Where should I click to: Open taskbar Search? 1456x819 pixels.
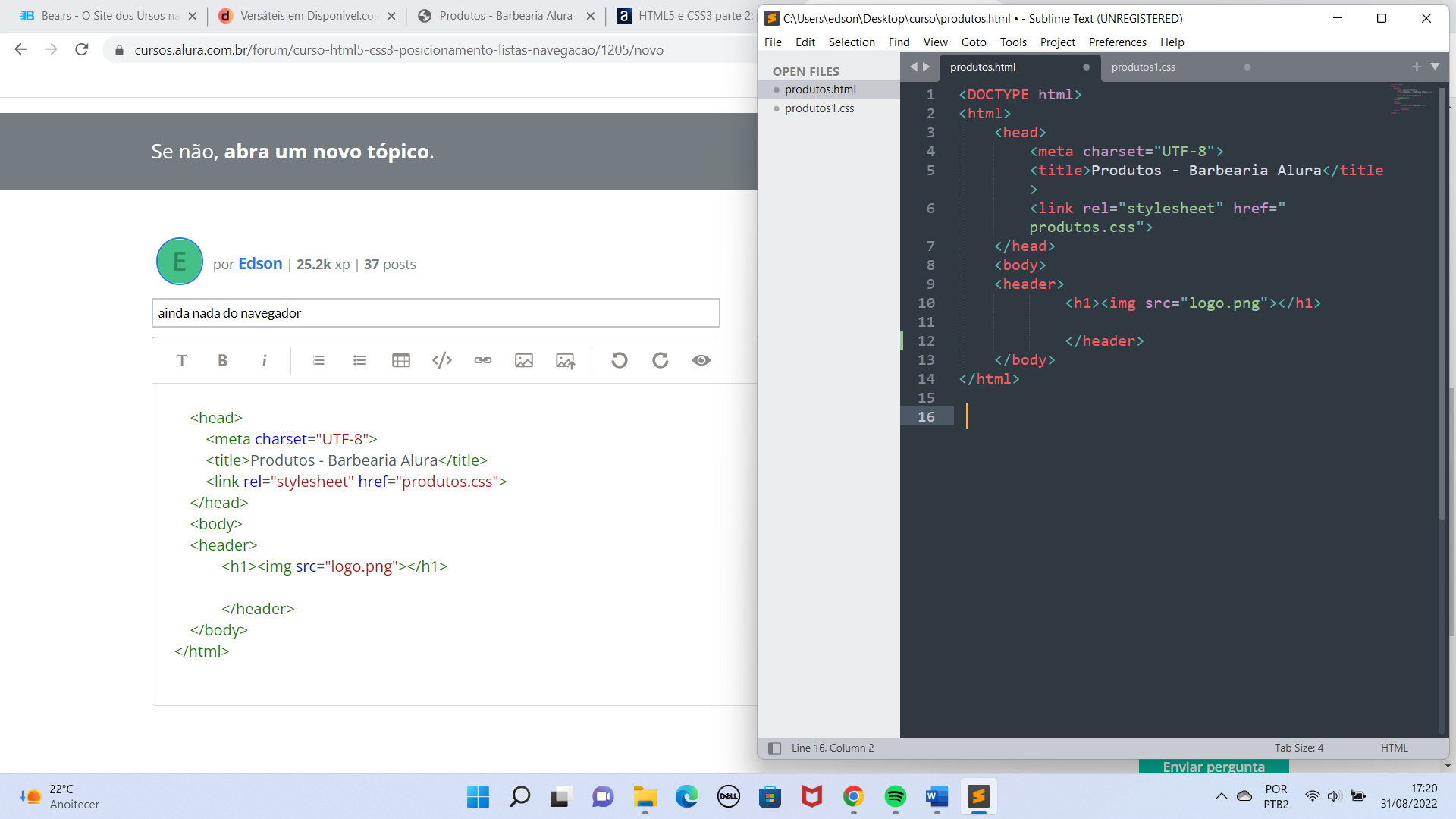pos(520,797)
